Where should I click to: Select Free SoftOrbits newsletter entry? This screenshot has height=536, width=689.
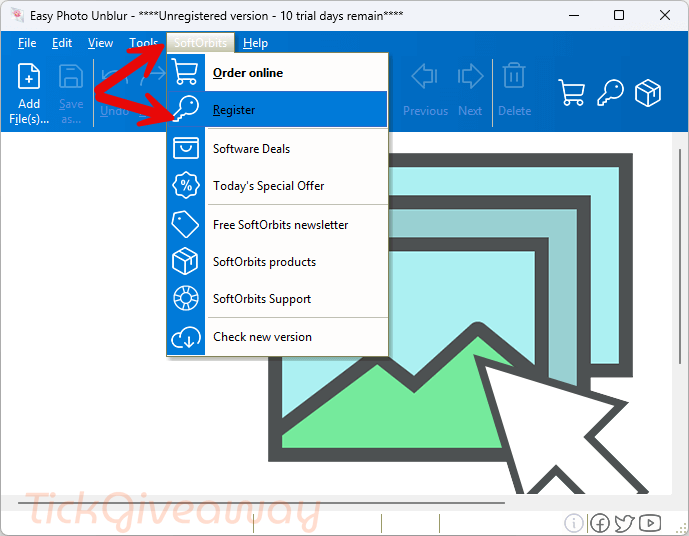[x=277, y=225]
